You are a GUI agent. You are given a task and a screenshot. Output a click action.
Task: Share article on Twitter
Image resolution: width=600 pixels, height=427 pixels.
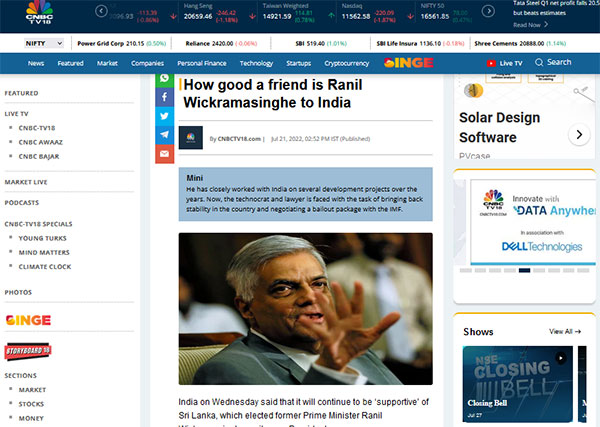[x=165, y=116]
